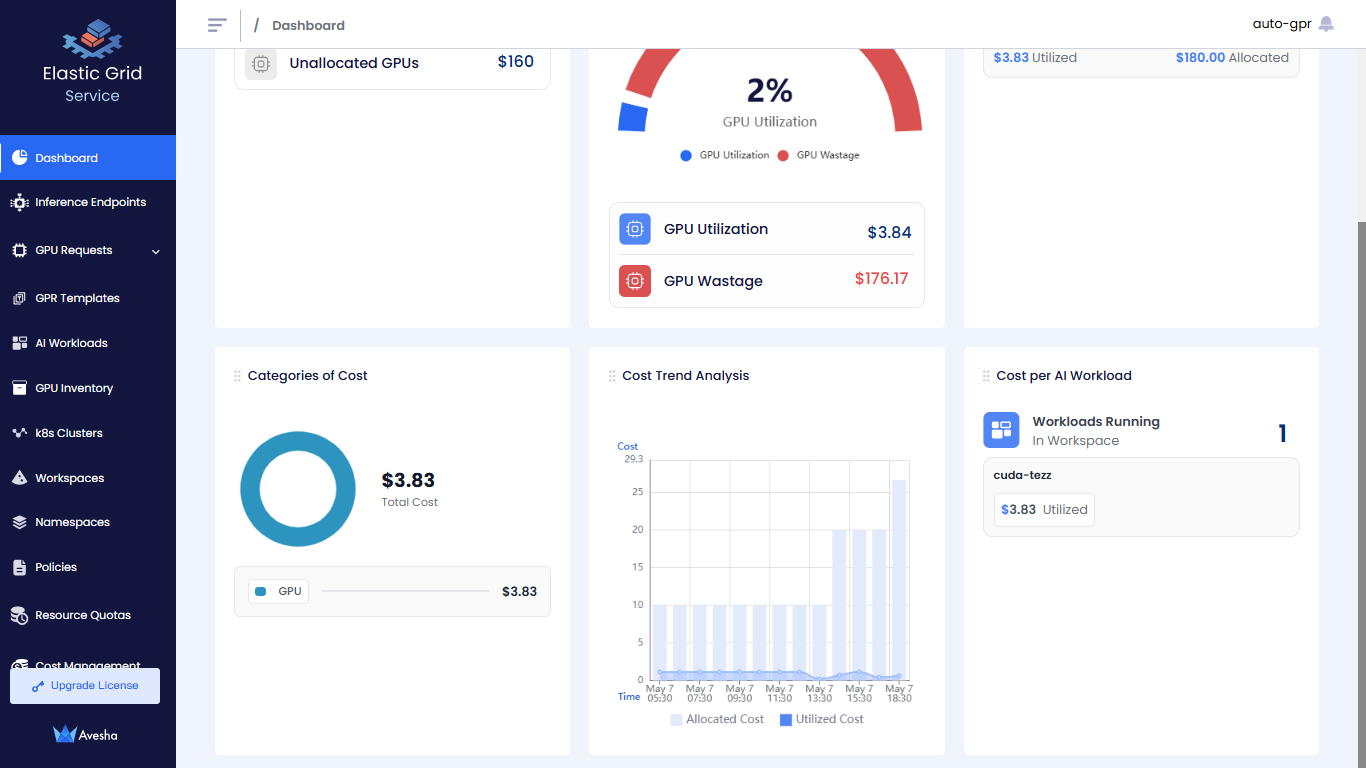Click the Avesha logo at sidebar bottom
Image resolution: width=1366 pixels, height=768 pixels.
pos(84,734)
